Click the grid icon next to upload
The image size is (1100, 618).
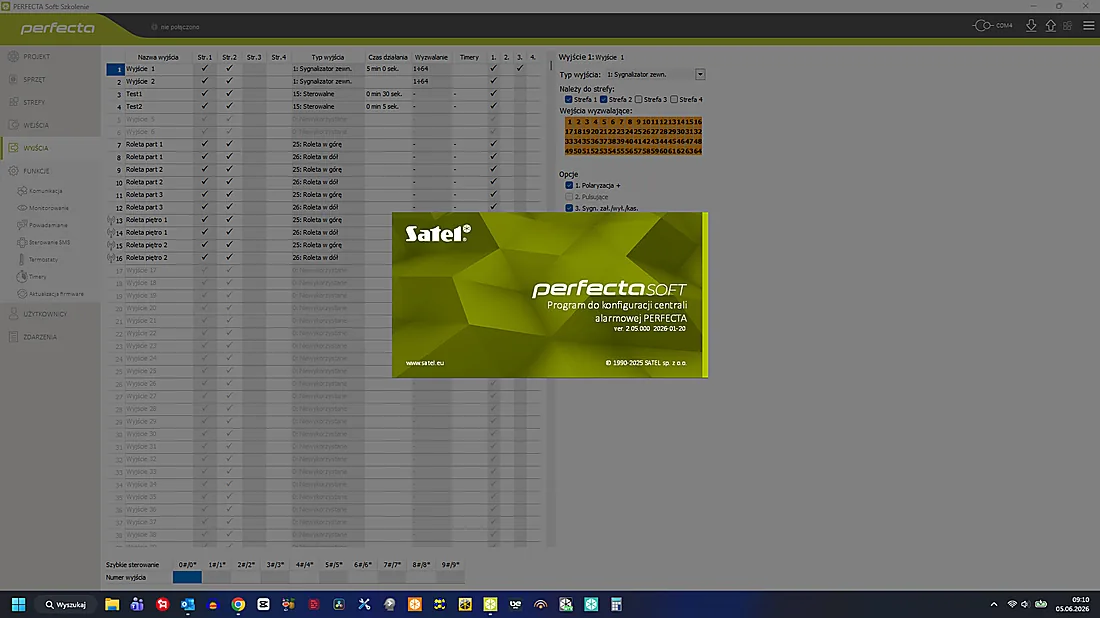[1068, 26]
